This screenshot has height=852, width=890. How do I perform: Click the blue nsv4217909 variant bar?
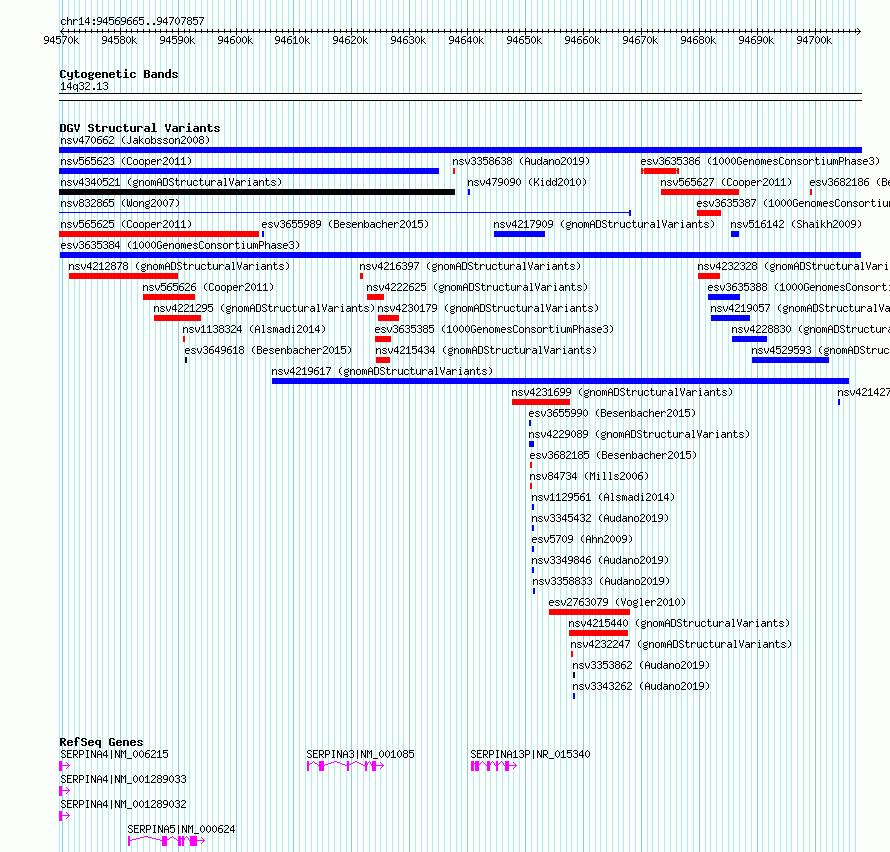pos(519,234)
